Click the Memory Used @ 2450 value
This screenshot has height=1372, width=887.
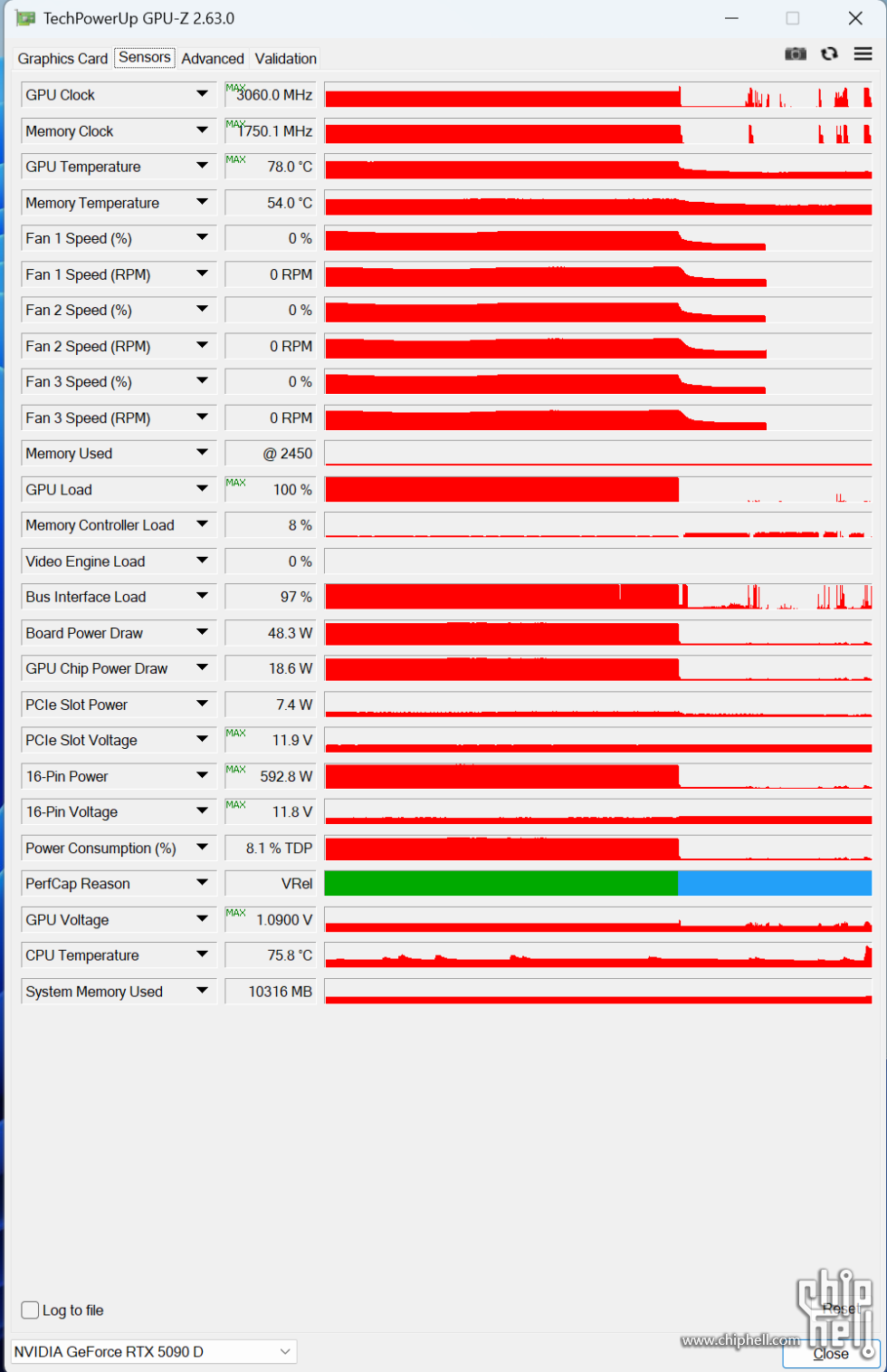click(x=270, y=454)
